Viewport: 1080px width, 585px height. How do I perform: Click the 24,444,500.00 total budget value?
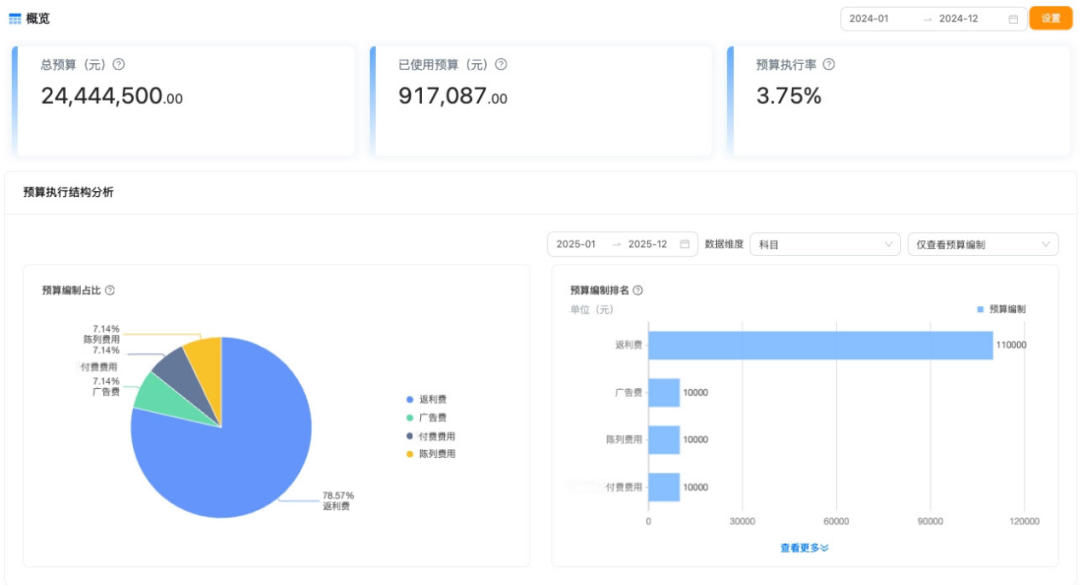[x=112, y=96]
